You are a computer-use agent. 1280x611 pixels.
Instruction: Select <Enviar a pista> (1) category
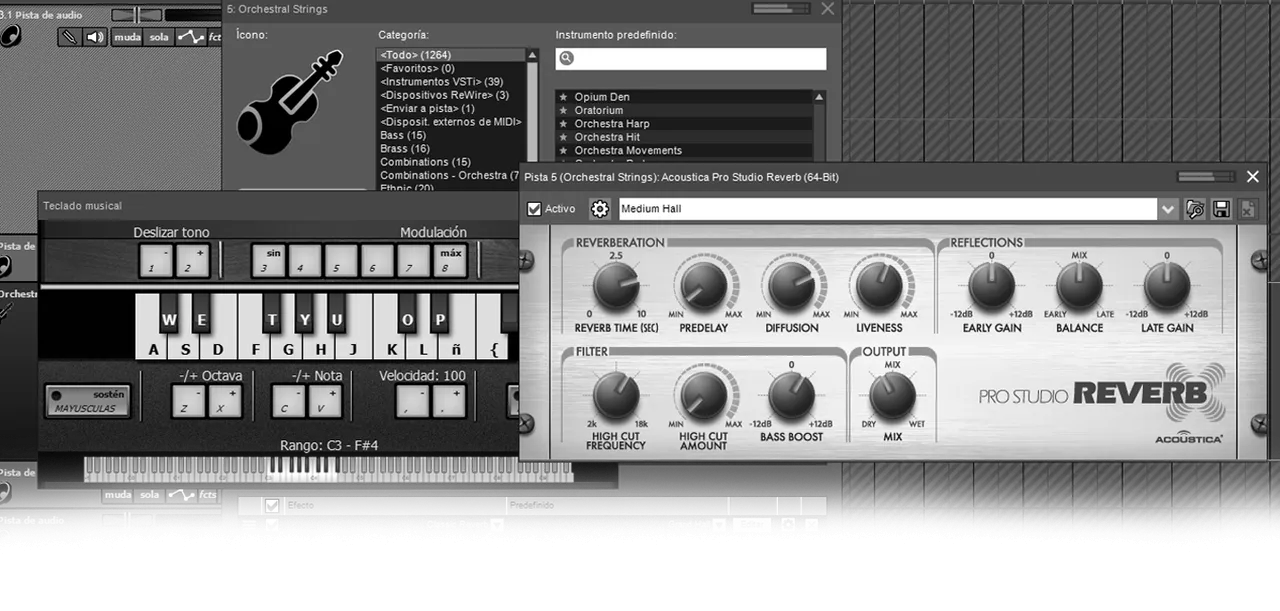tap(451, 108)
